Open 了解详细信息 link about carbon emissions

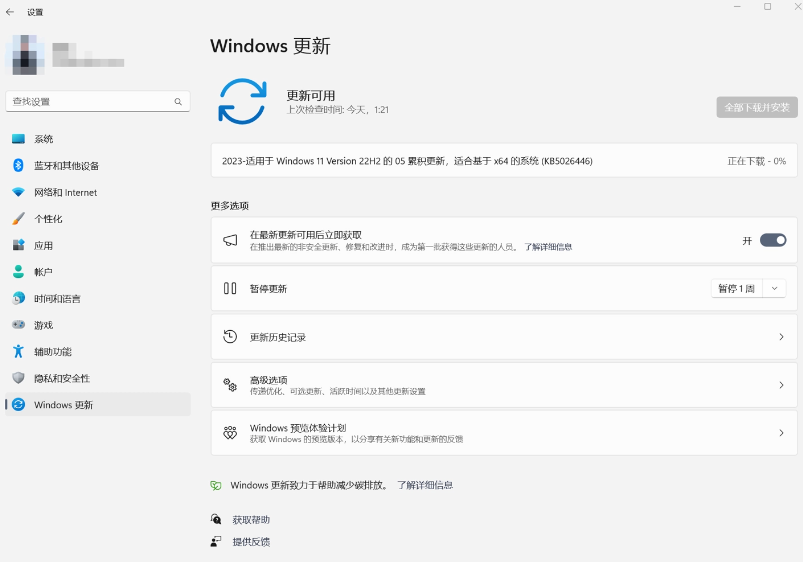(425, 485)
